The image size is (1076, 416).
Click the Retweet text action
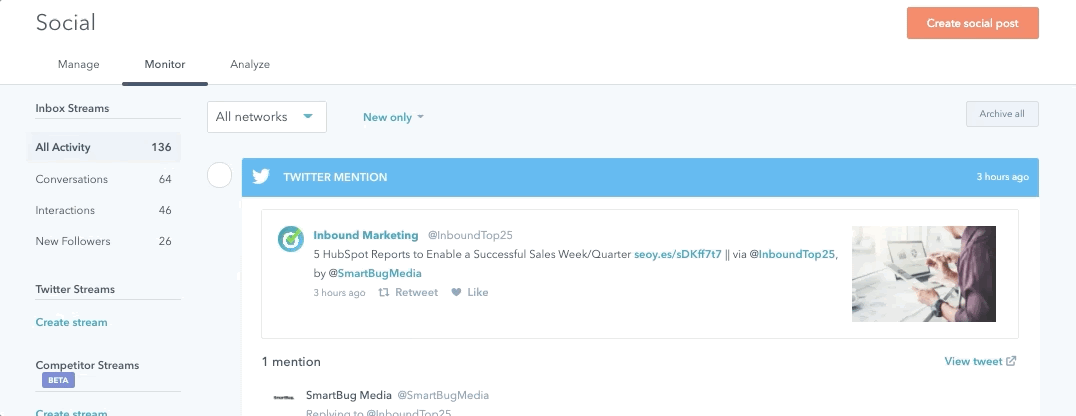point(417,292)
